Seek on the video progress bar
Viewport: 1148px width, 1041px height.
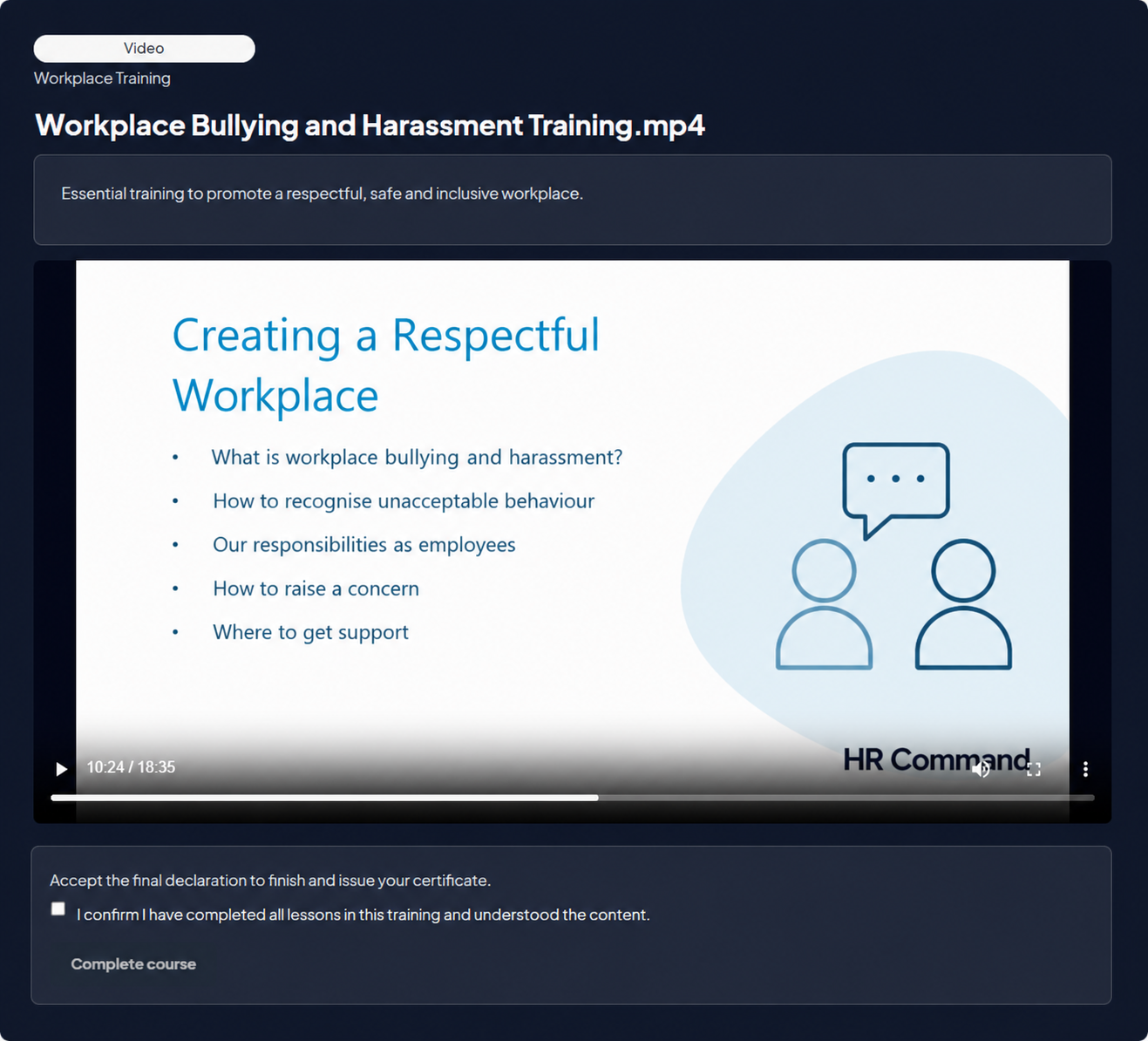click(573, 798)
